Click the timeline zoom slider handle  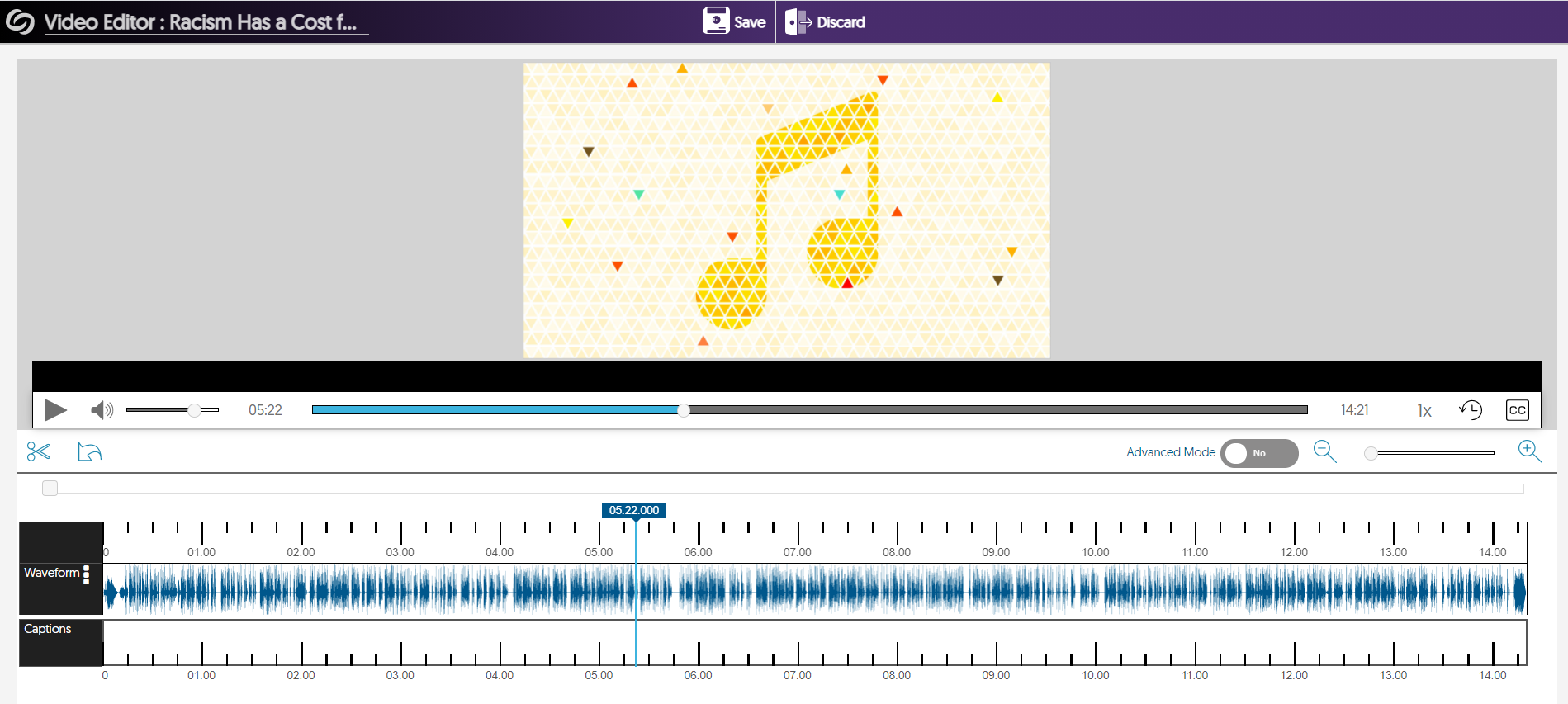[1371, 453]
